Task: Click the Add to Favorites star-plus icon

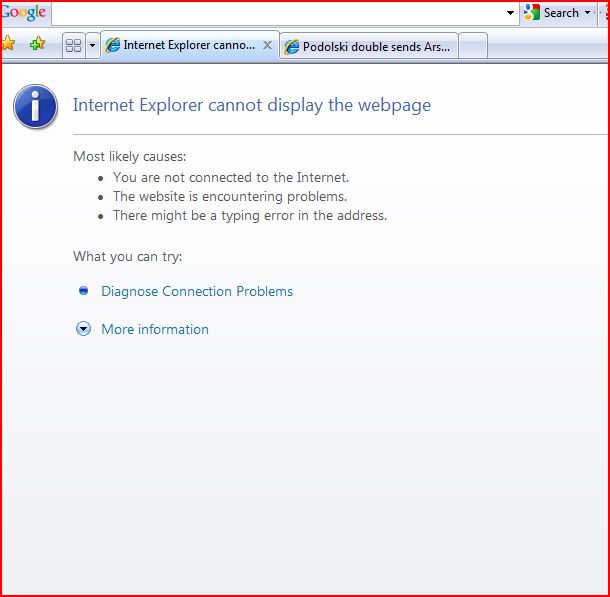Action: pos(37,44)
